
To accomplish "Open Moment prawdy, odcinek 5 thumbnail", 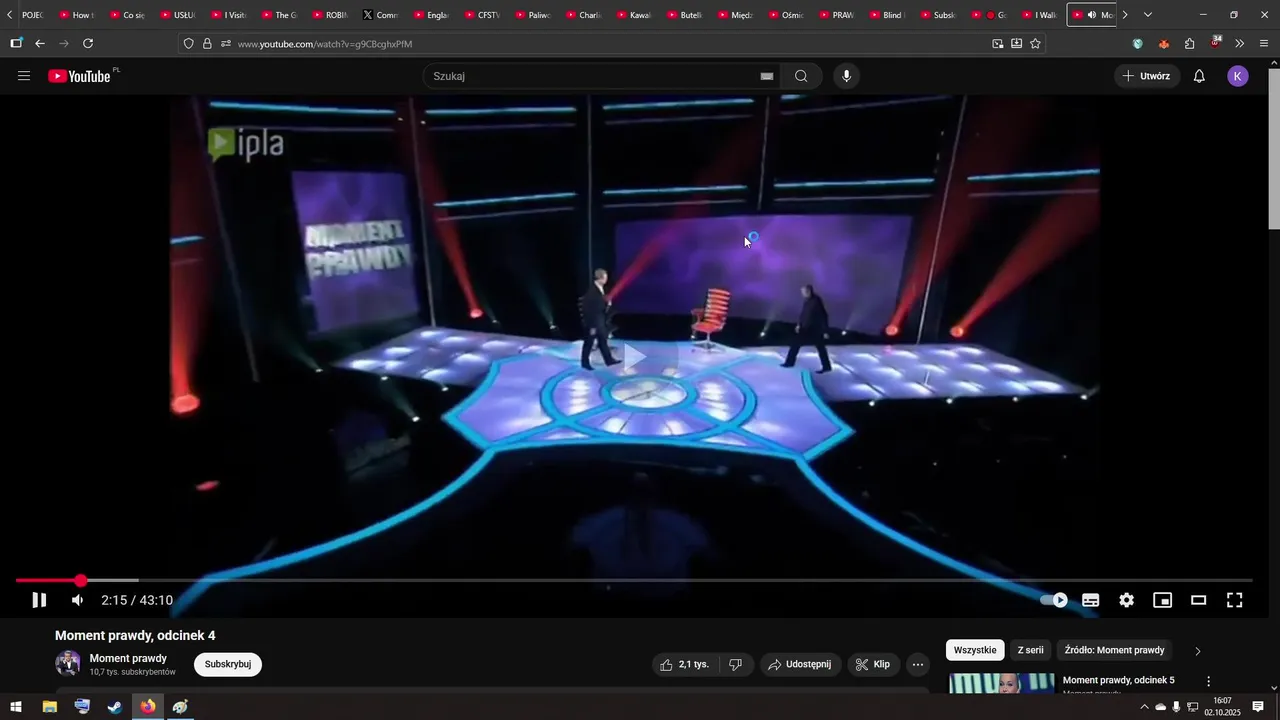I will point(1002,683).
